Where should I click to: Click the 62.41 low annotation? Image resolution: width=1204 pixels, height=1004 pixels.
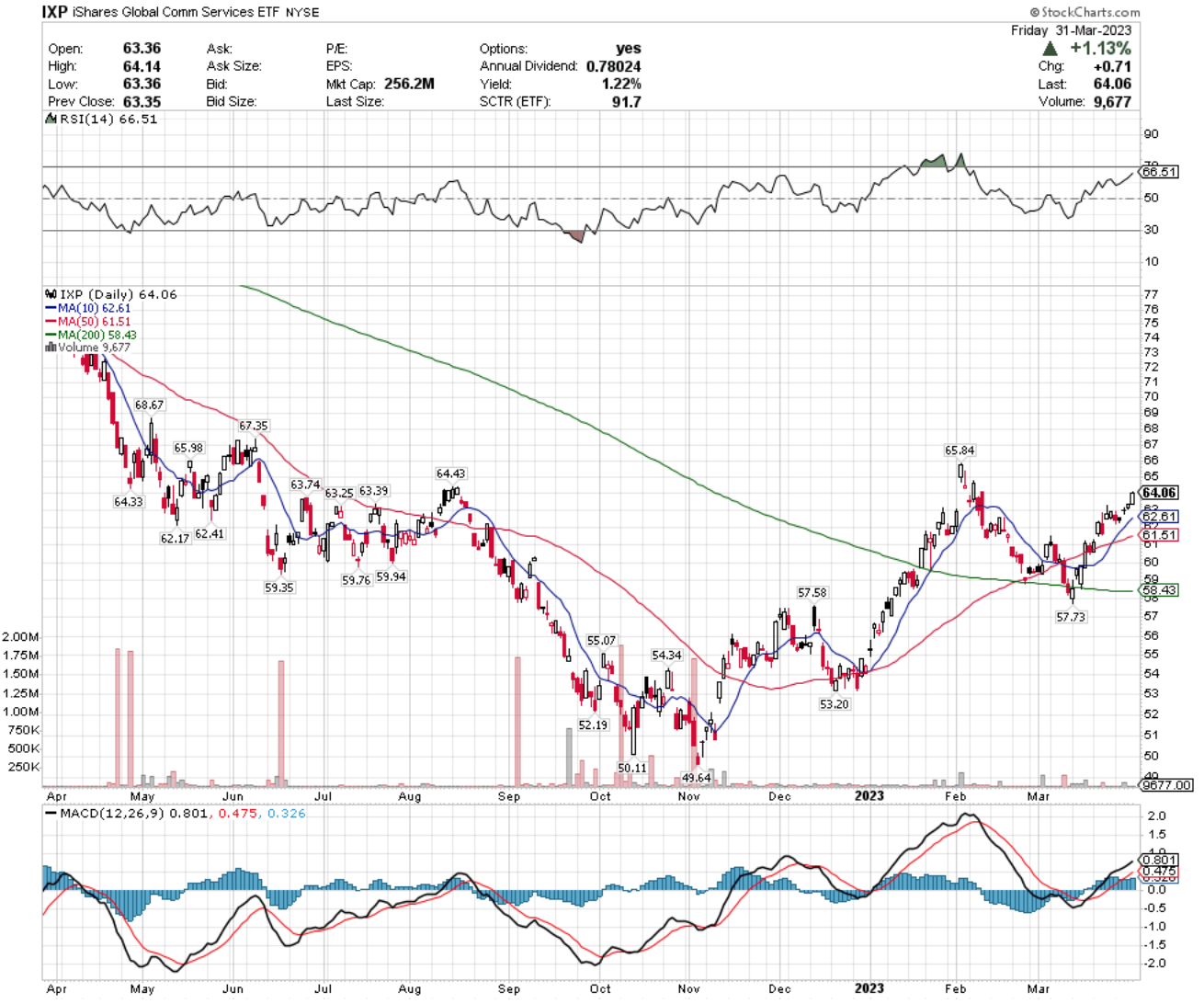click(210, 533)
